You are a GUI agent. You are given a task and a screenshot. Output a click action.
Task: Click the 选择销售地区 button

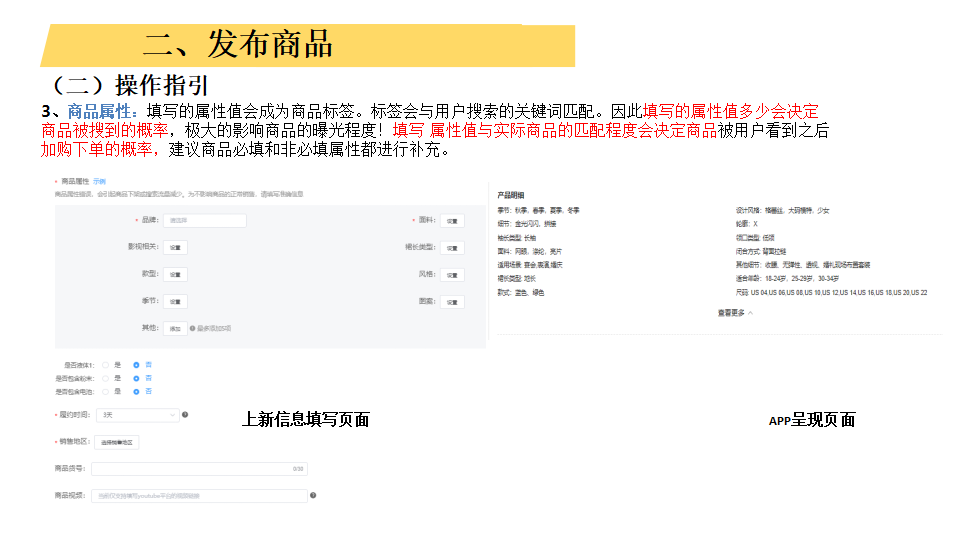[x=116, y=442]
